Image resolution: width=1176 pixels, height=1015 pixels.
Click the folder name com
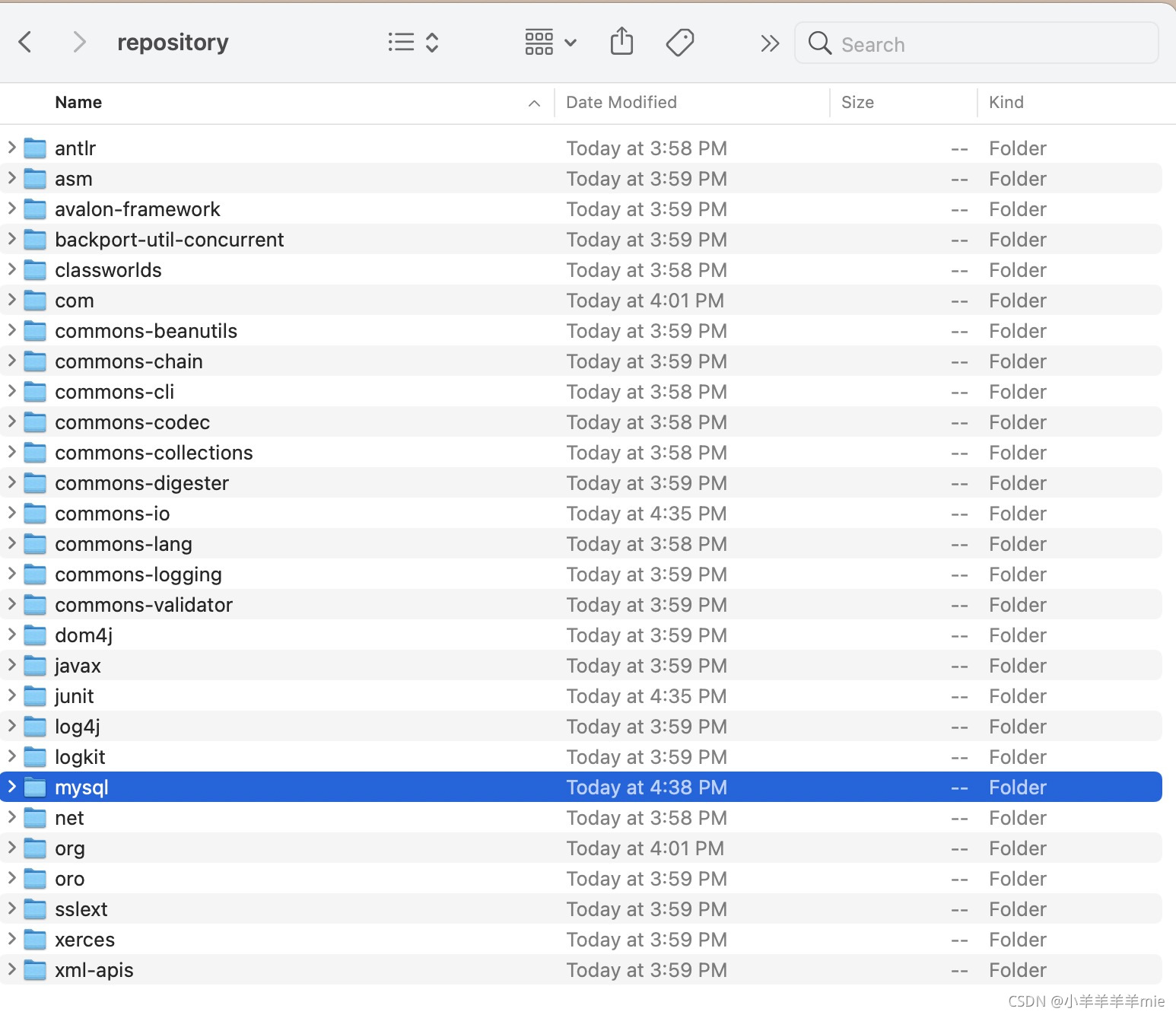pyautogui.click(x=75, y=301)
